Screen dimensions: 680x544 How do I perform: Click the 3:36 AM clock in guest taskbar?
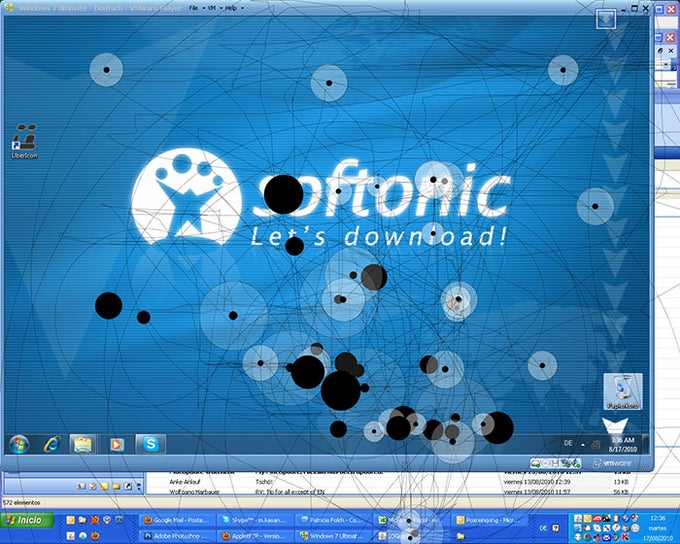622,444
